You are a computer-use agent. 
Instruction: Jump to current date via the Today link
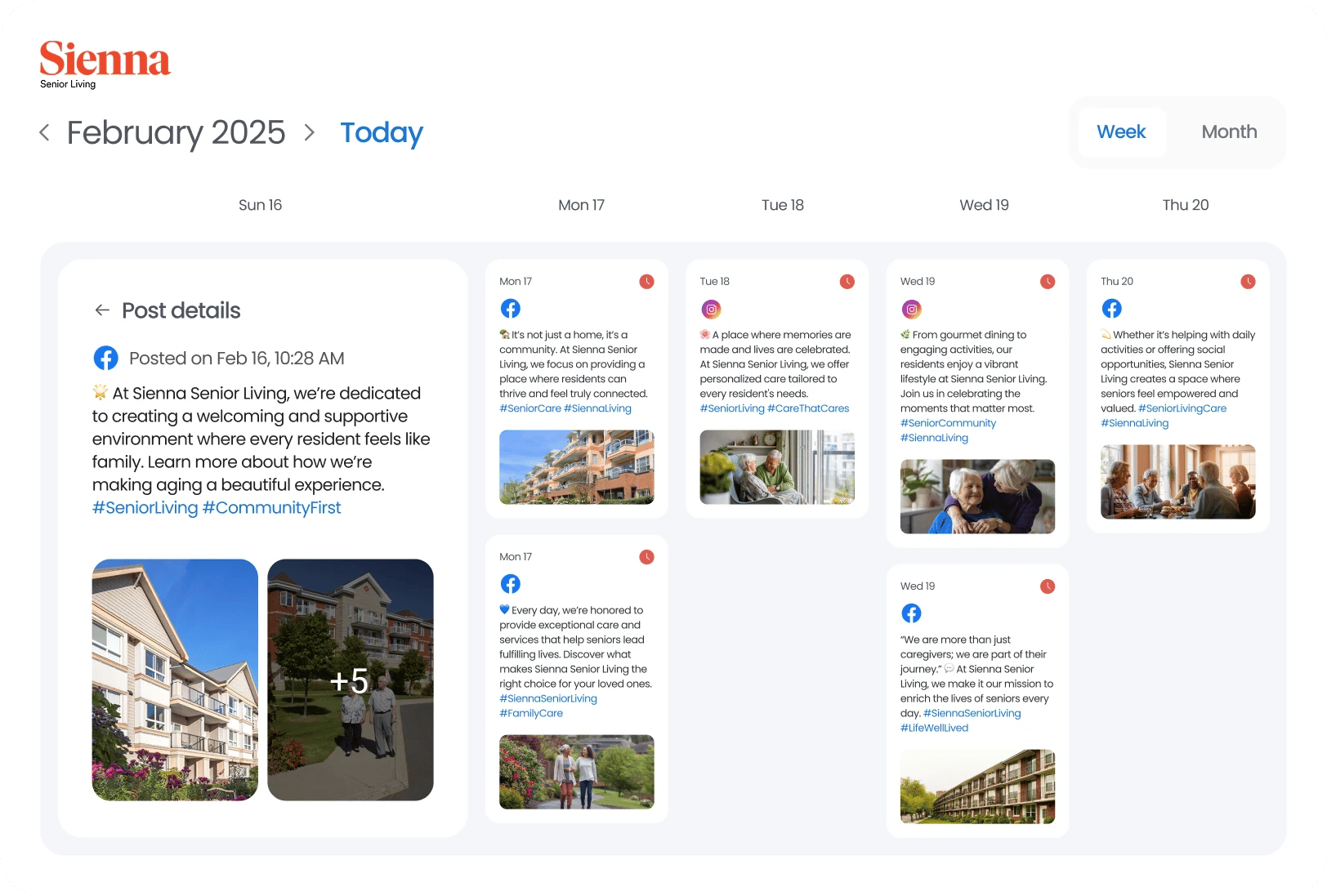381,132
